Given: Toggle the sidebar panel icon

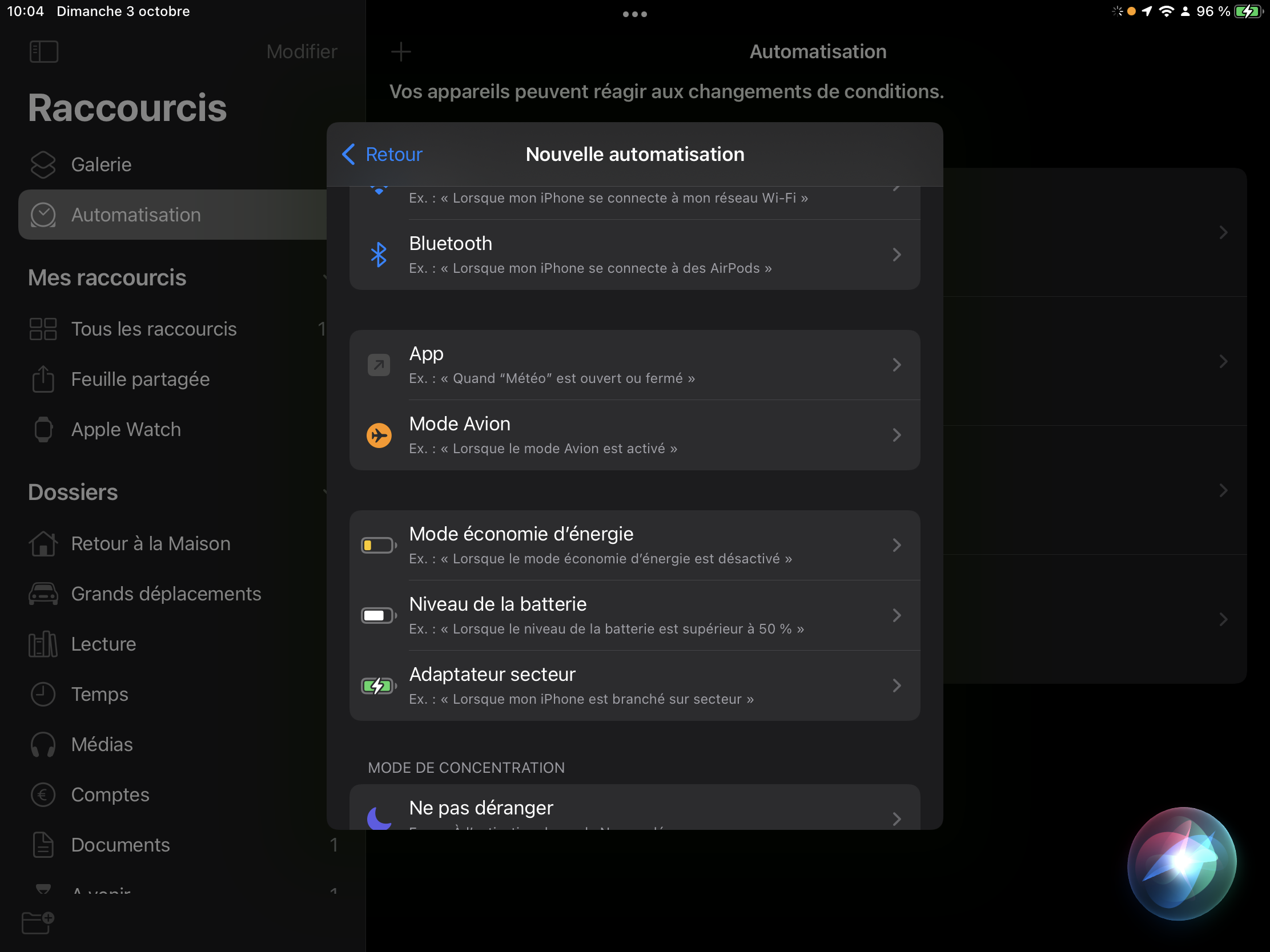Looking at the screenshot, I should point(43,51).
